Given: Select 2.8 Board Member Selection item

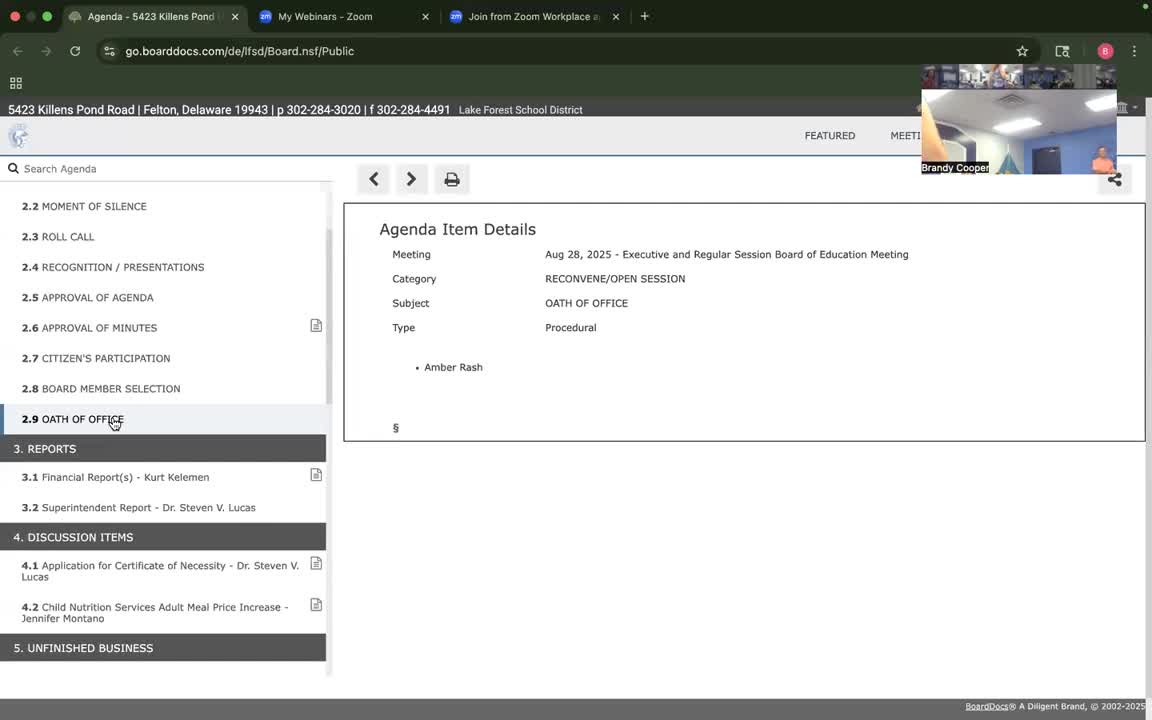Looking at the screenshot, I should click(111, 389).
